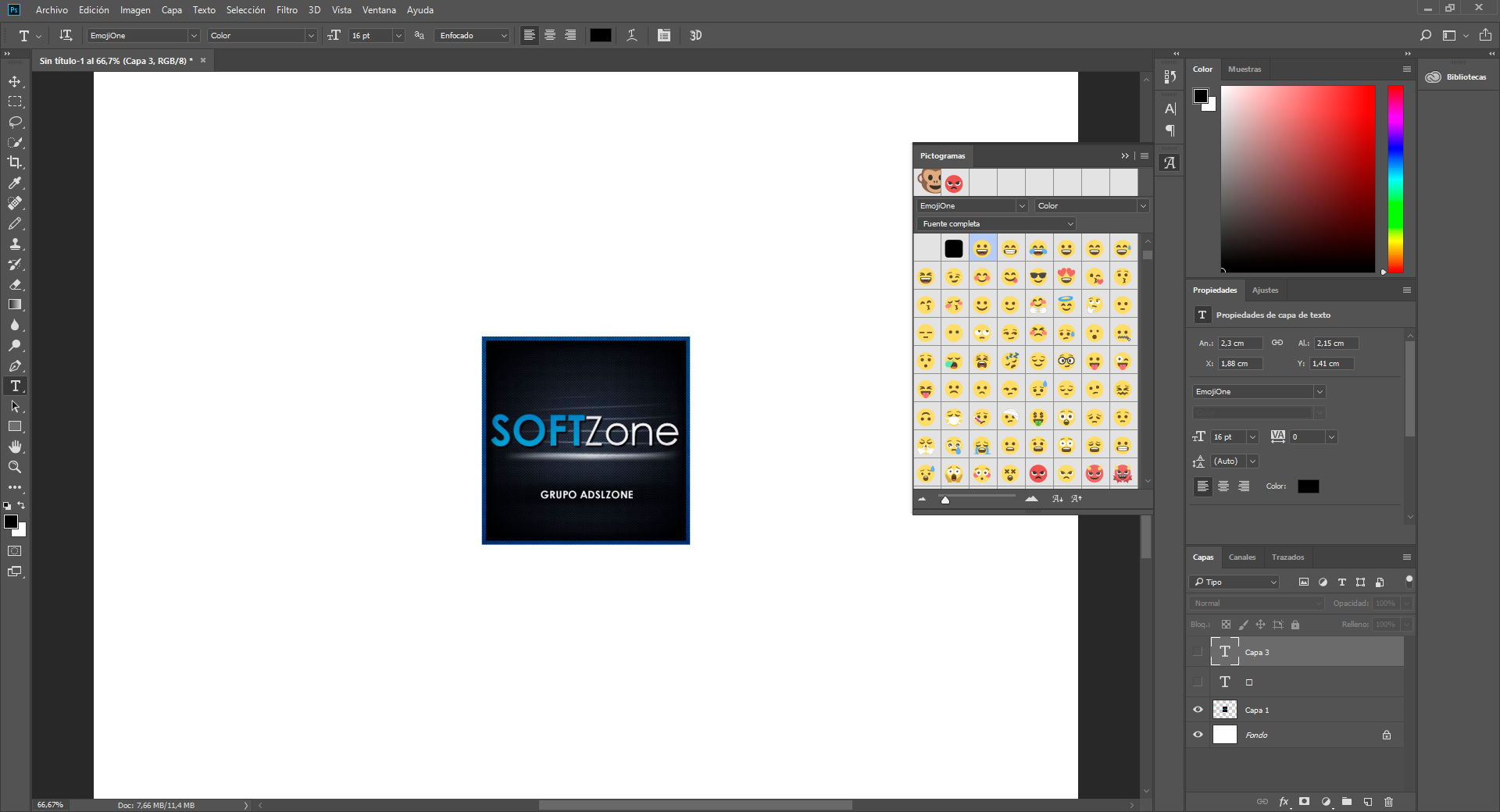Screen dimensions: 1500x812
Task: Switch to the Ajustes tab
Action: point(1265,290)
